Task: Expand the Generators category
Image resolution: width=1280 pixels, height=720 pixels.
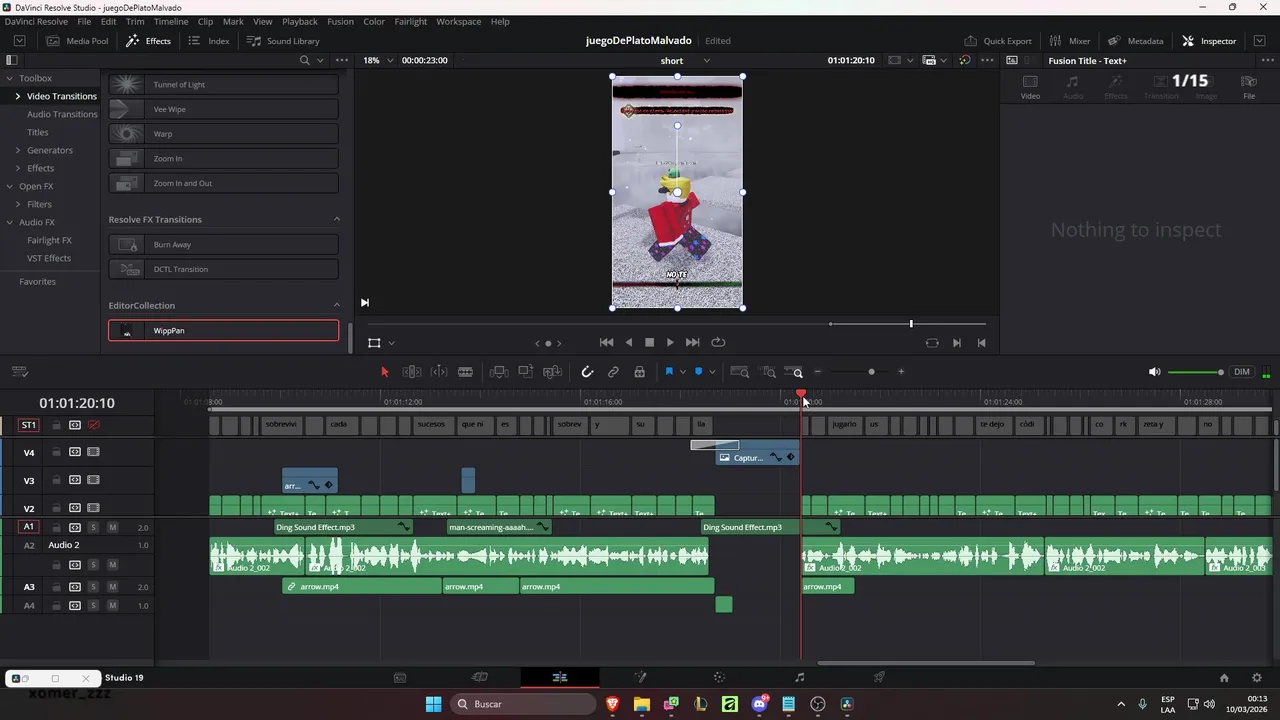Action: click(x=17, y=150)
